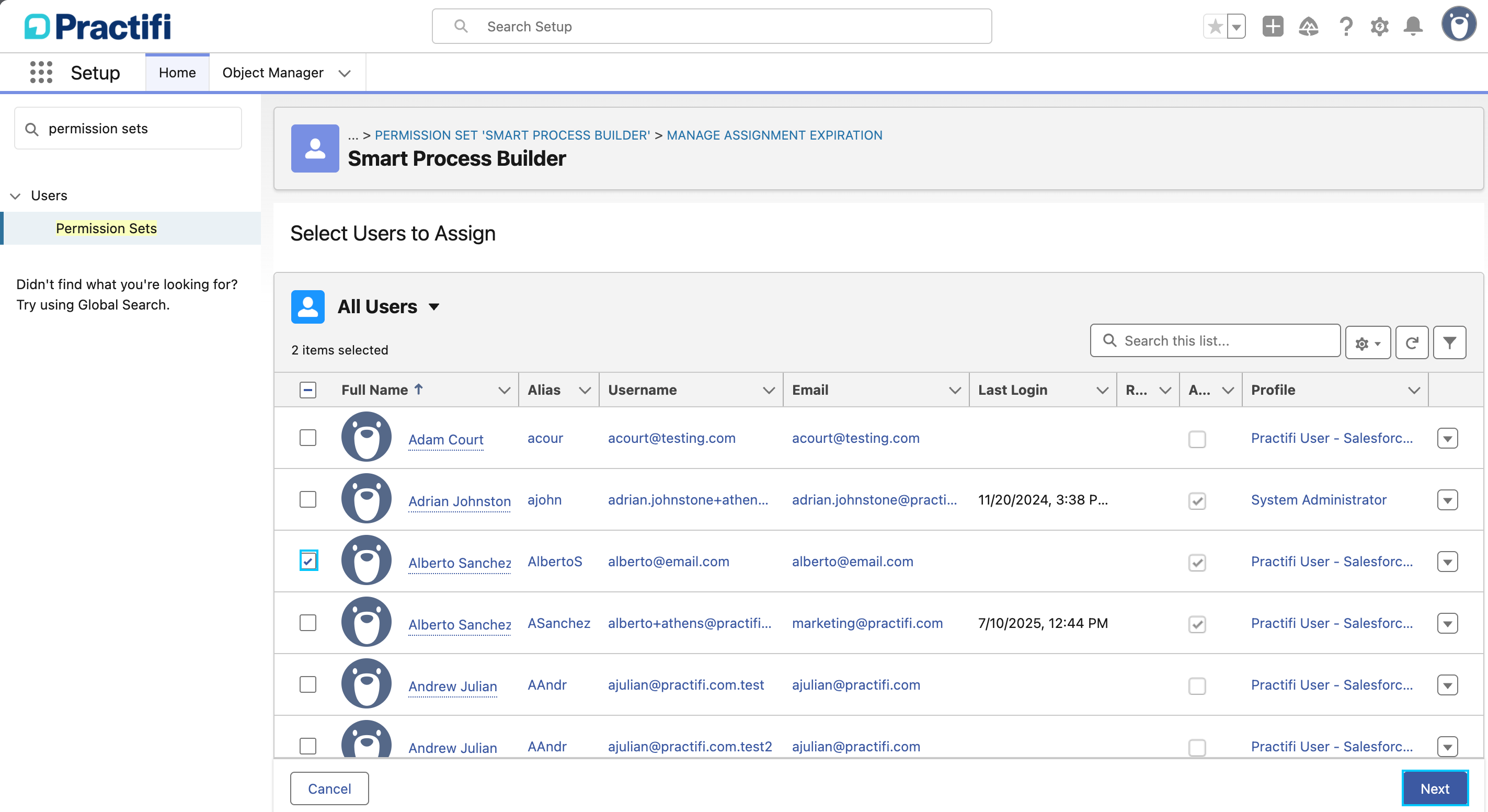Click the Manage Assignment Expiration breadcrumb
Screen dimensions: 1488x812
pos(774,135)
